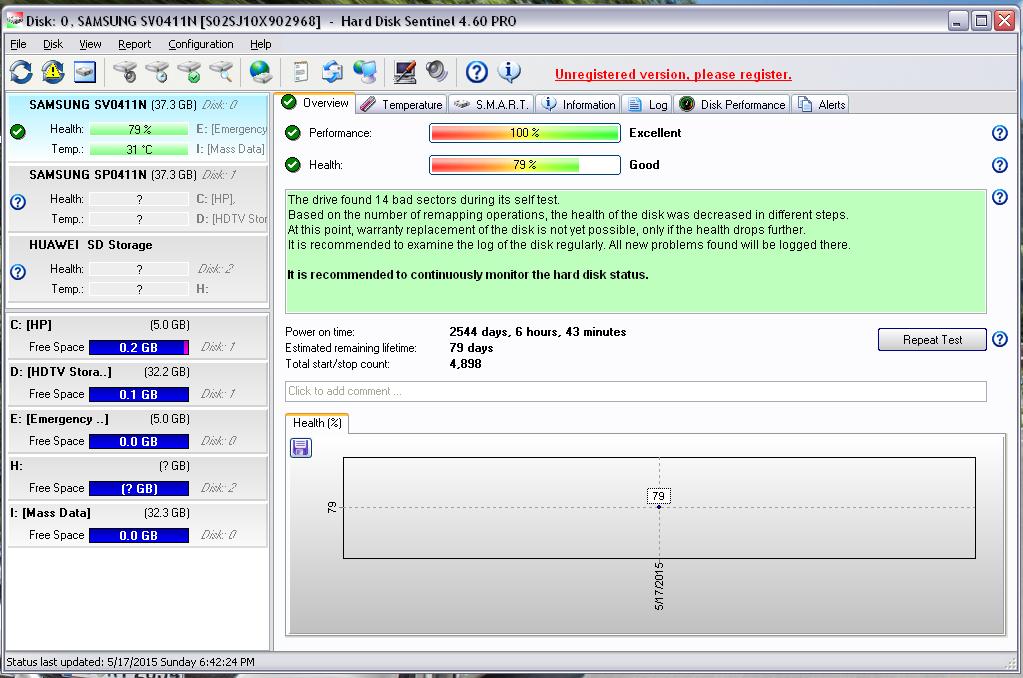The image size is (1023, 678).
Task: Click the save graph floppy icon
Action: (301, 448)
